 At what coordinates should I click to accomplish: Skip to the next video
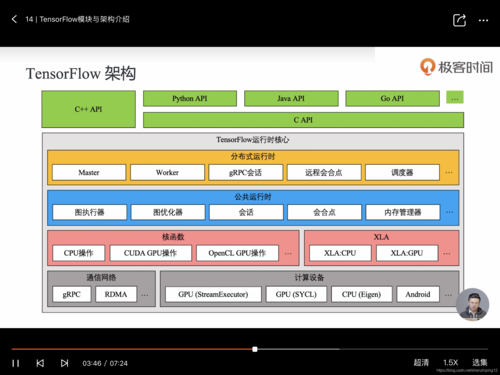tap(64, 363)
